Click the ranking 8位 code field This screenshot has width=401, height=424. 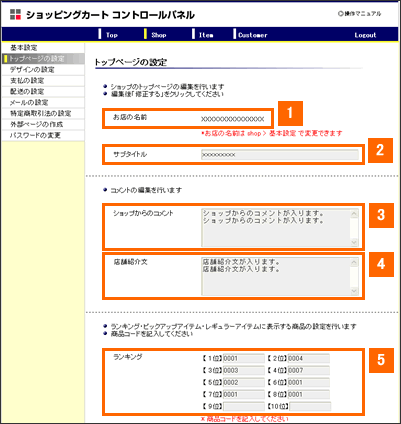click(309, 395)
